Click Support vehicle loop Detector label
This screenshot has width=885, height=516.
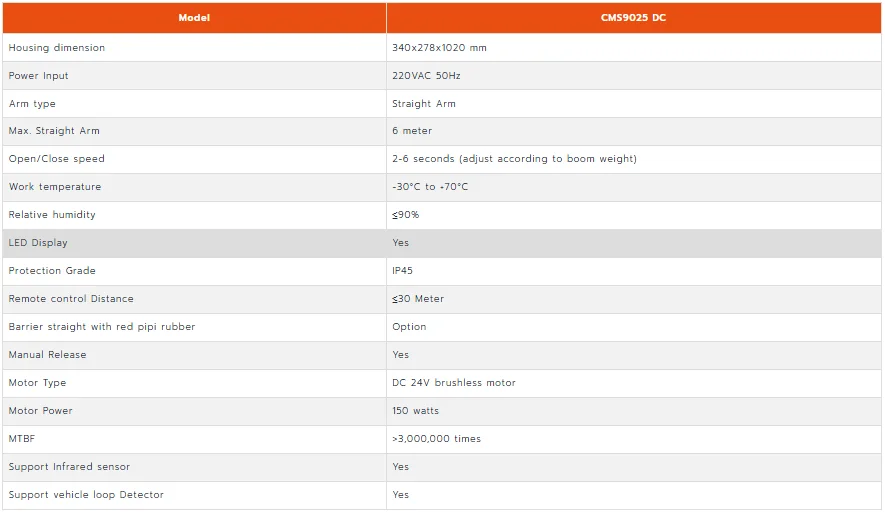coord(86,495)
